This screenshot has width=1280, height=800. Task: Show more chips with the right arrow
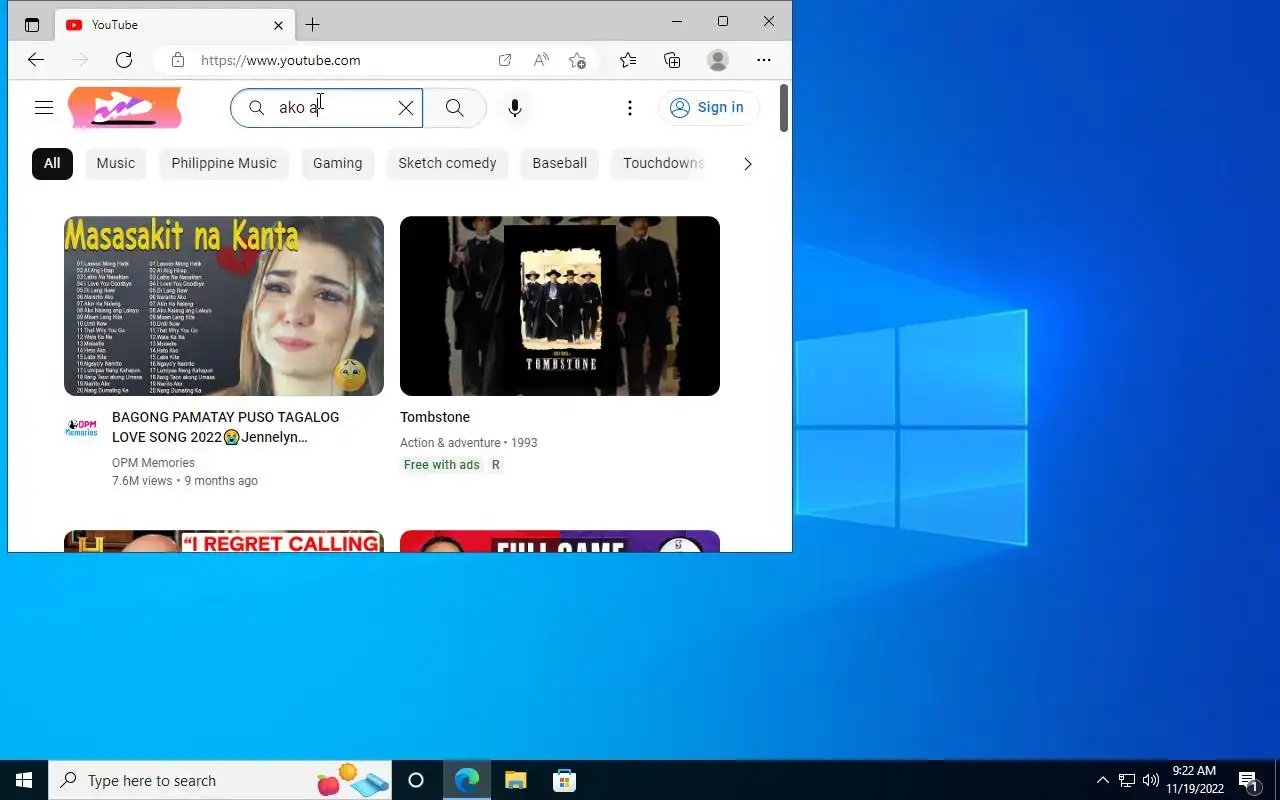click(x=747, y=164)
